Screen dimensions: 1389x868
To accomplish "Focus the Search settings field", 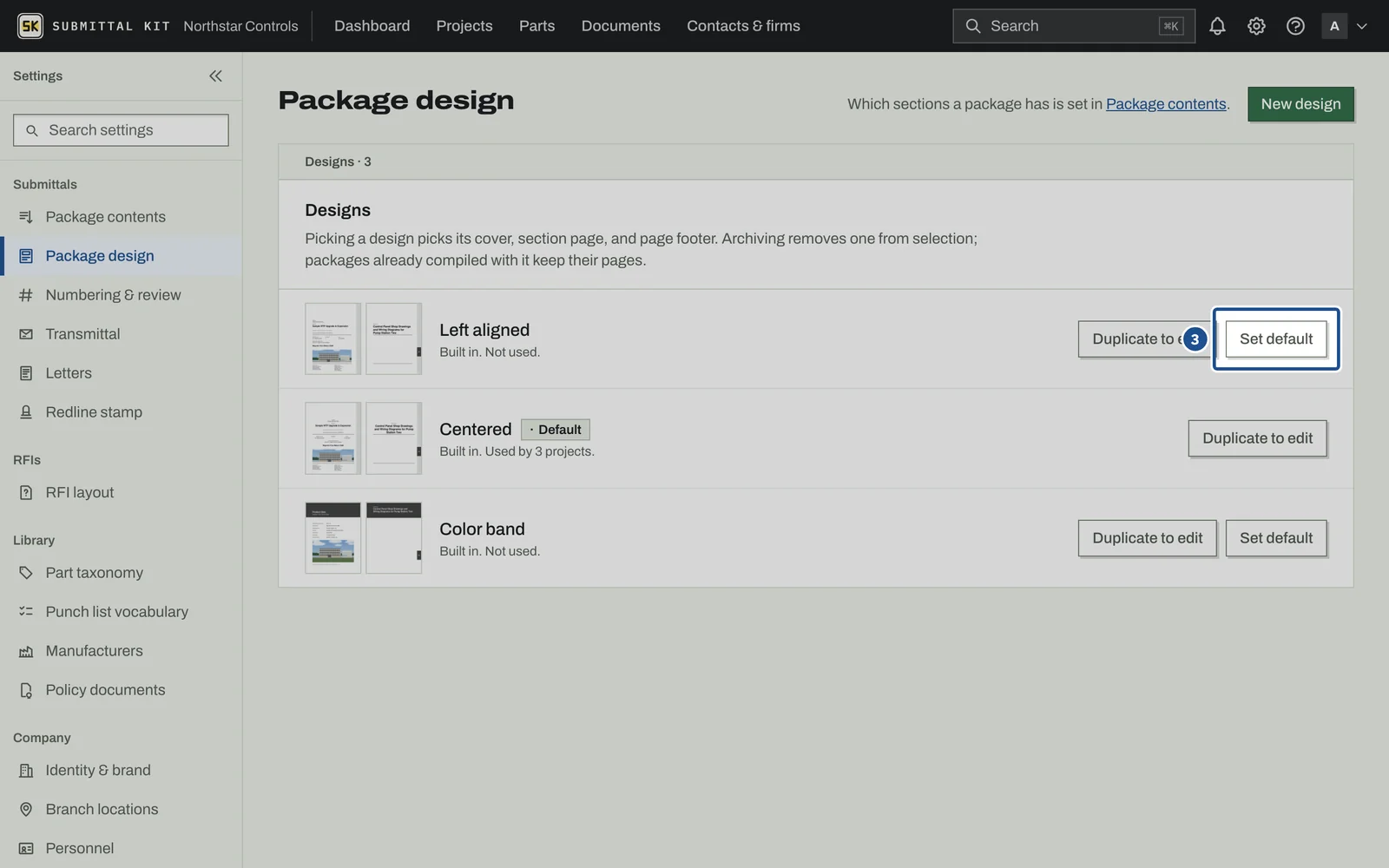I will click(121, 130).
